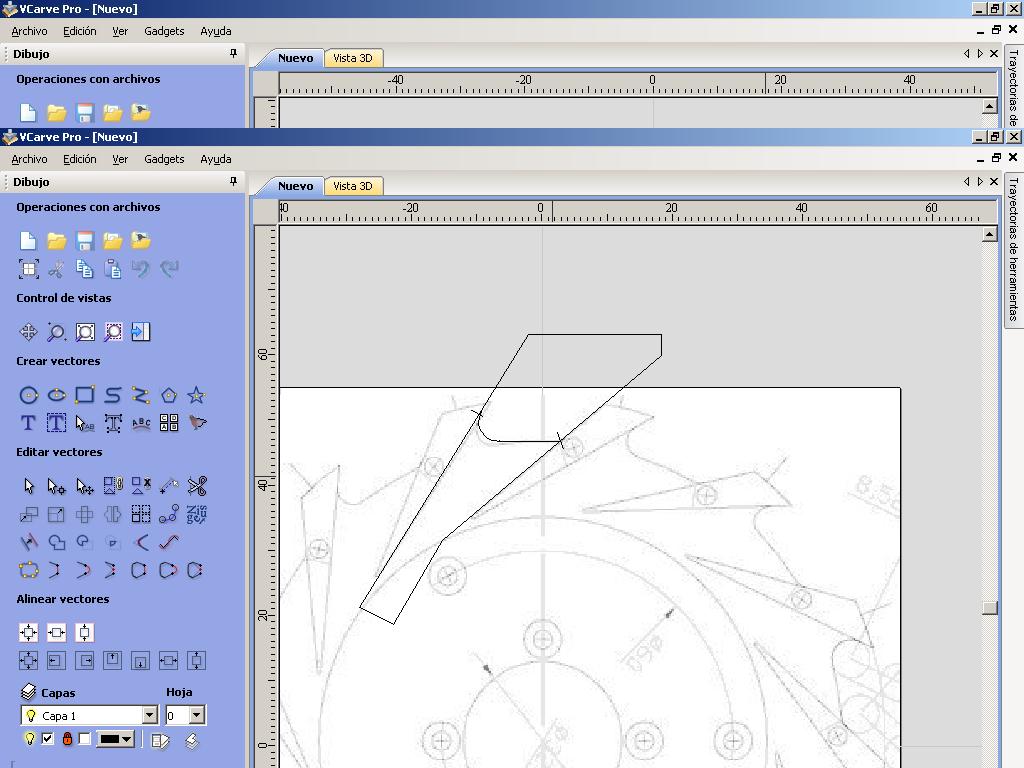
Task: Open the Hoja sheet dropdown
Action: [x=197, y=715]
